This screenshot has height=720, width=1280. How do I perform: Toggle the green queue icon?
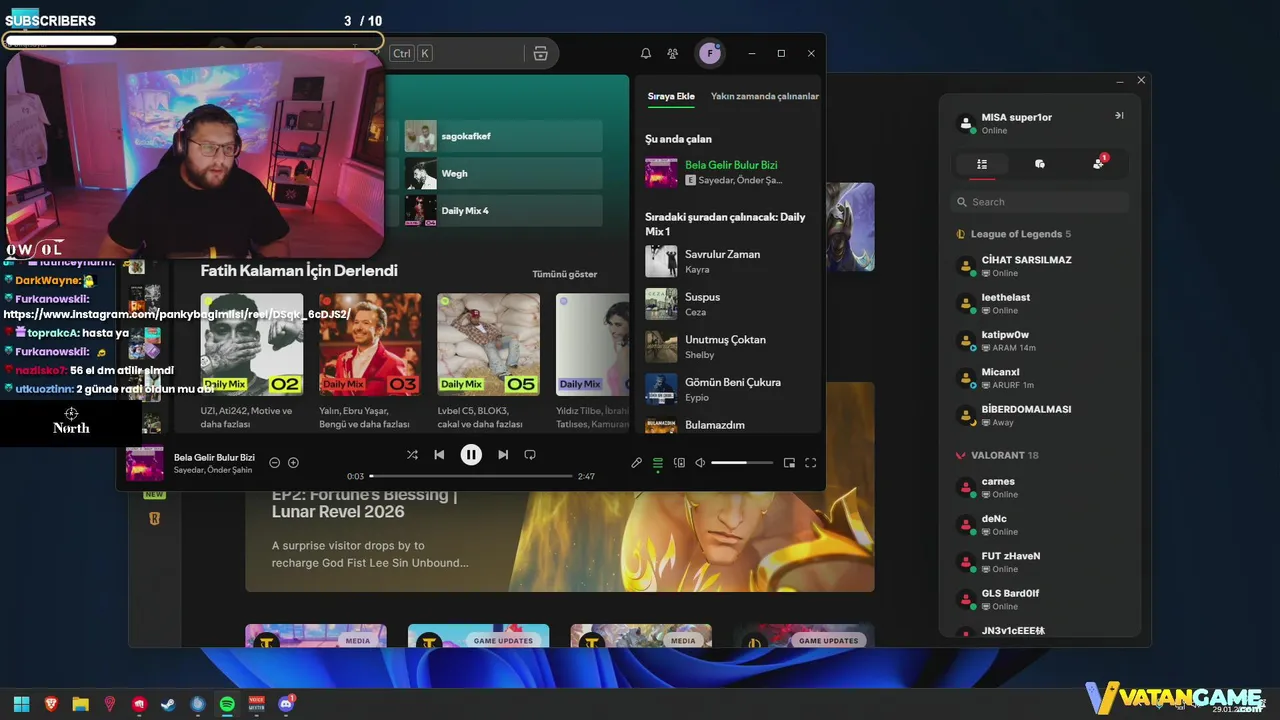[x=658, y=463]
